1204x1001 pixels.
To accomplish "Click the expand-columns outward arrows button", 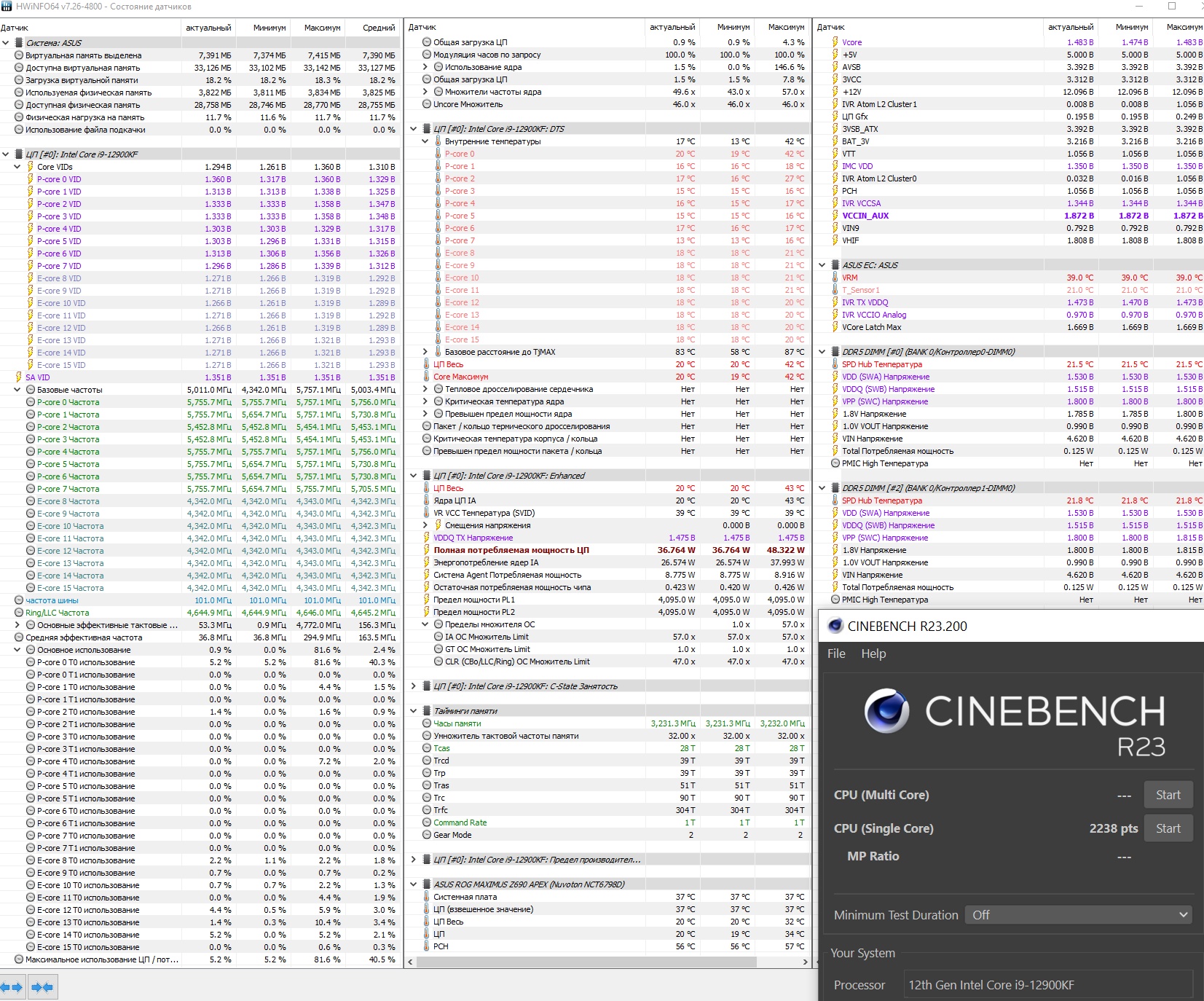I will [12, 987].
